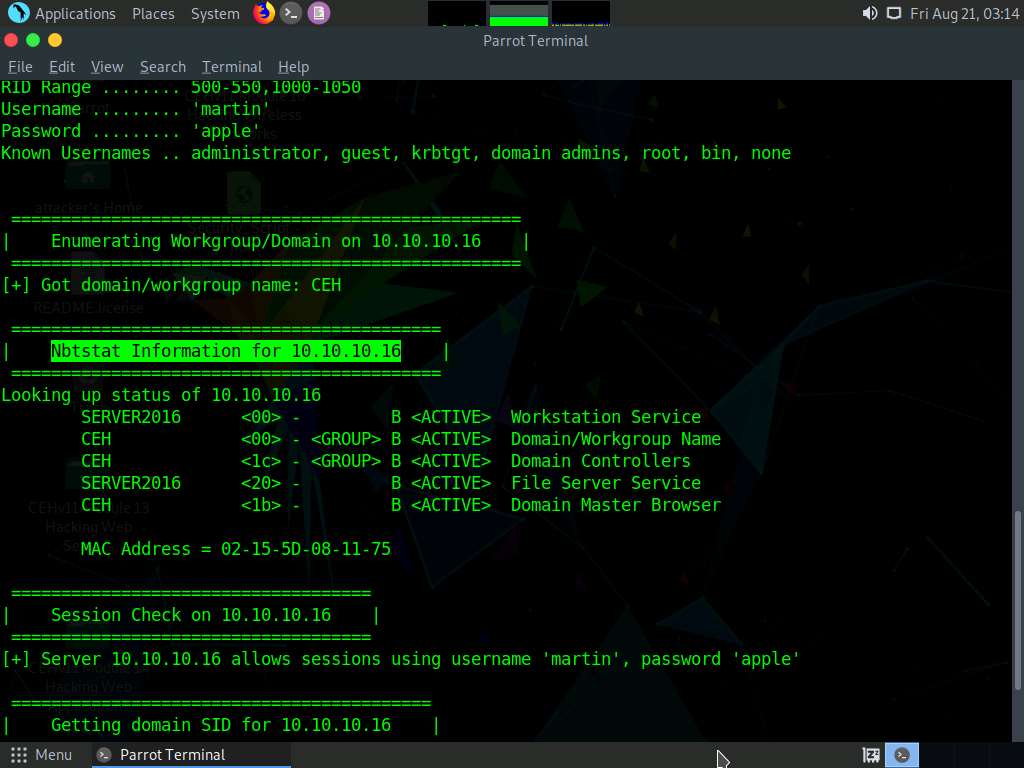This screenshot has width=1024, height=768.
Task: Click the green system monitor graph applet
Action: (519, 14)
